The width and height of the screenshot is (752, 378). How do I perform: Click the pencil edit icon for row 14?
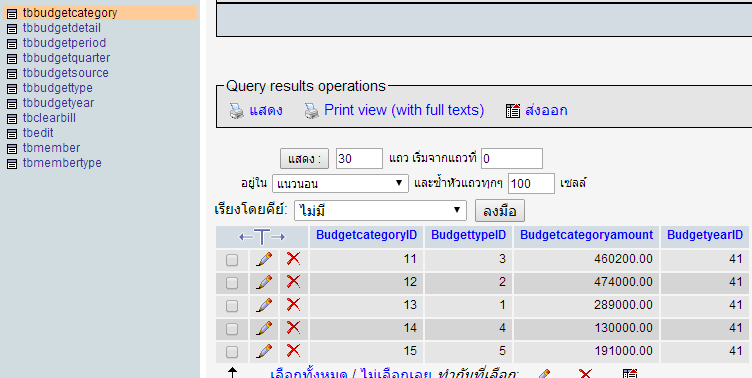pyautogui.click(x=264, y=328)
